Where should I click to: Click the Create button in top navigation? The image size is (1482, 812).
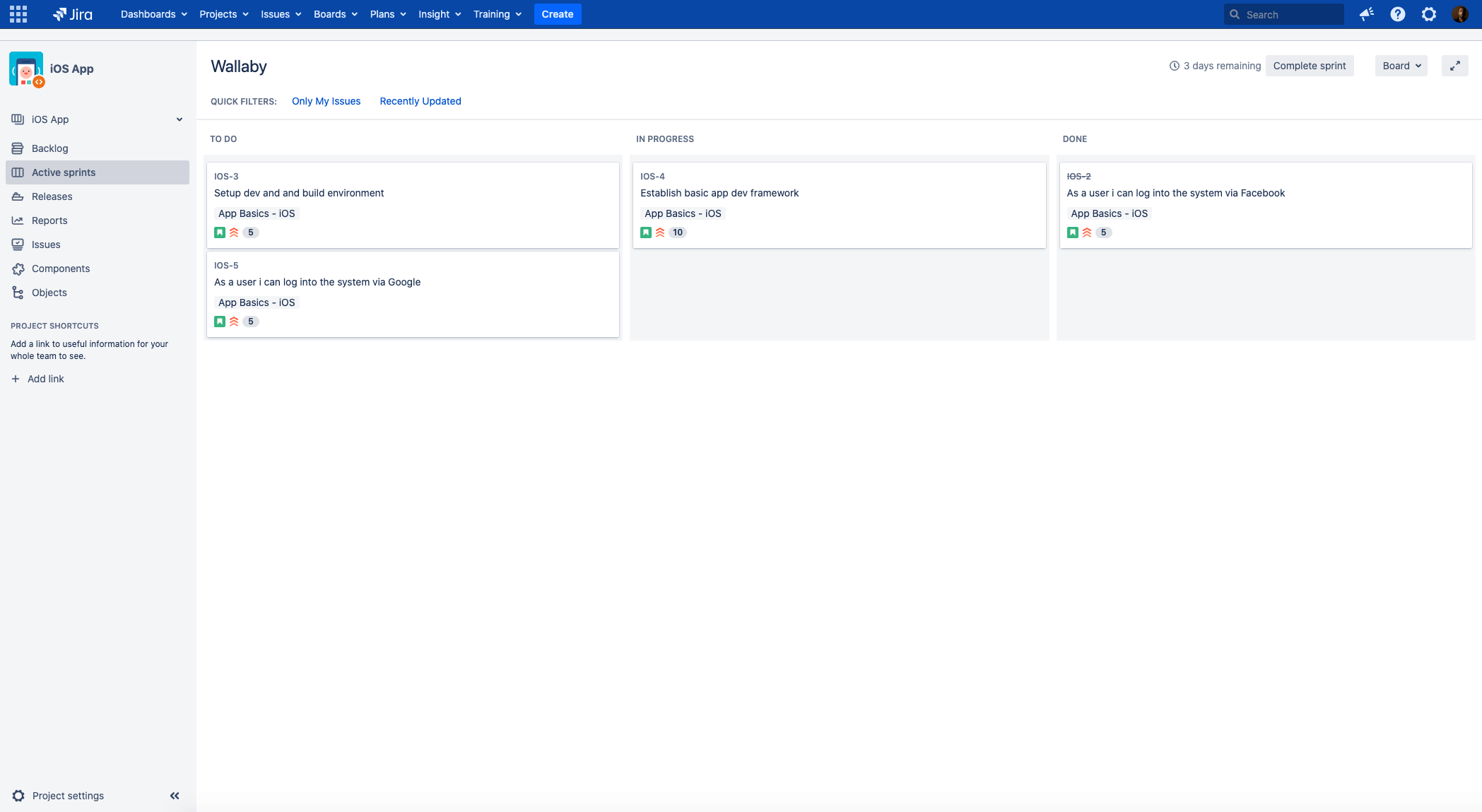pos(558,14)
